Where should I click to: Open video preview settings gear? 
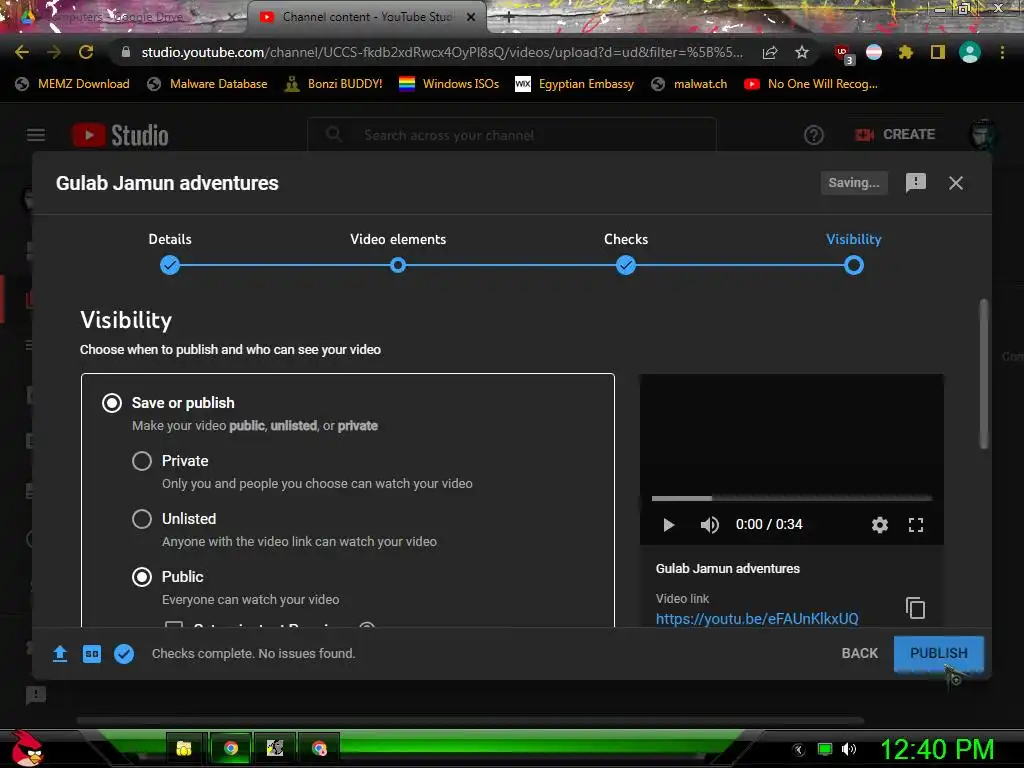(880, 525)
